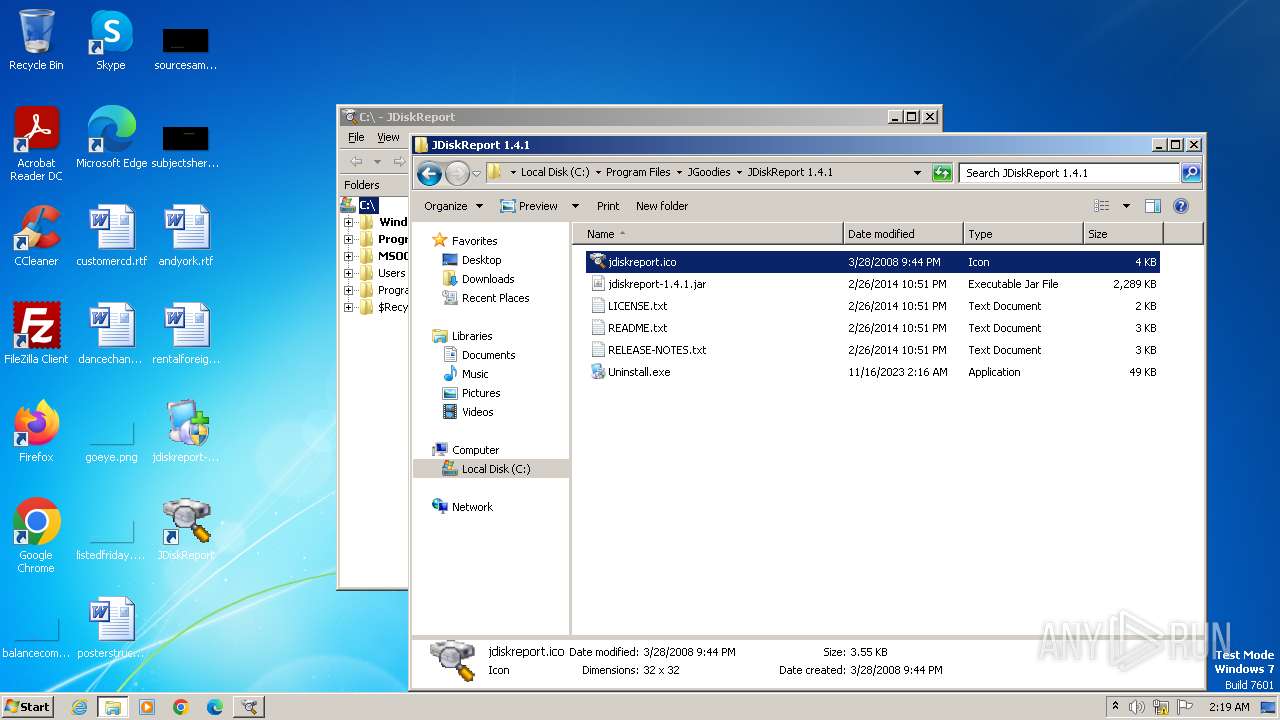Select Desktop under Favorites
The image size is (1280, 720).
(481, 260)
